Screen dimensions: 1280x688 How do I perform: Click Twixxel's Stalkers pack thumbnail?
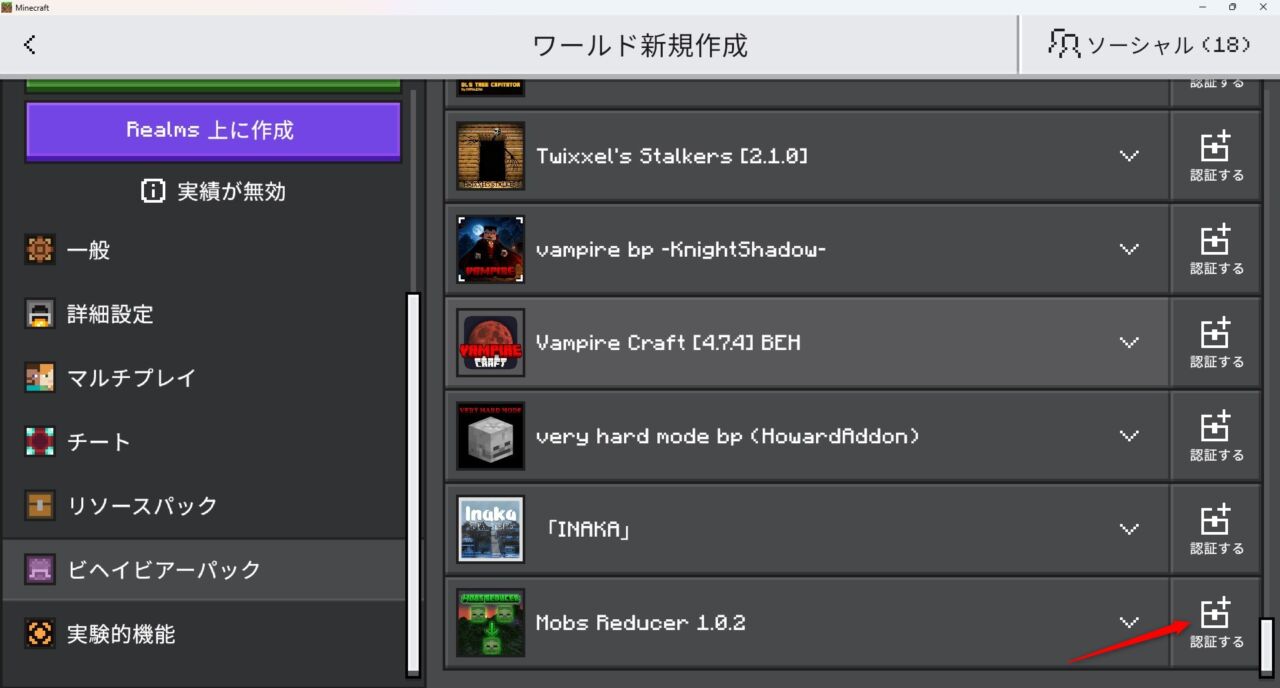pos(490,156)
